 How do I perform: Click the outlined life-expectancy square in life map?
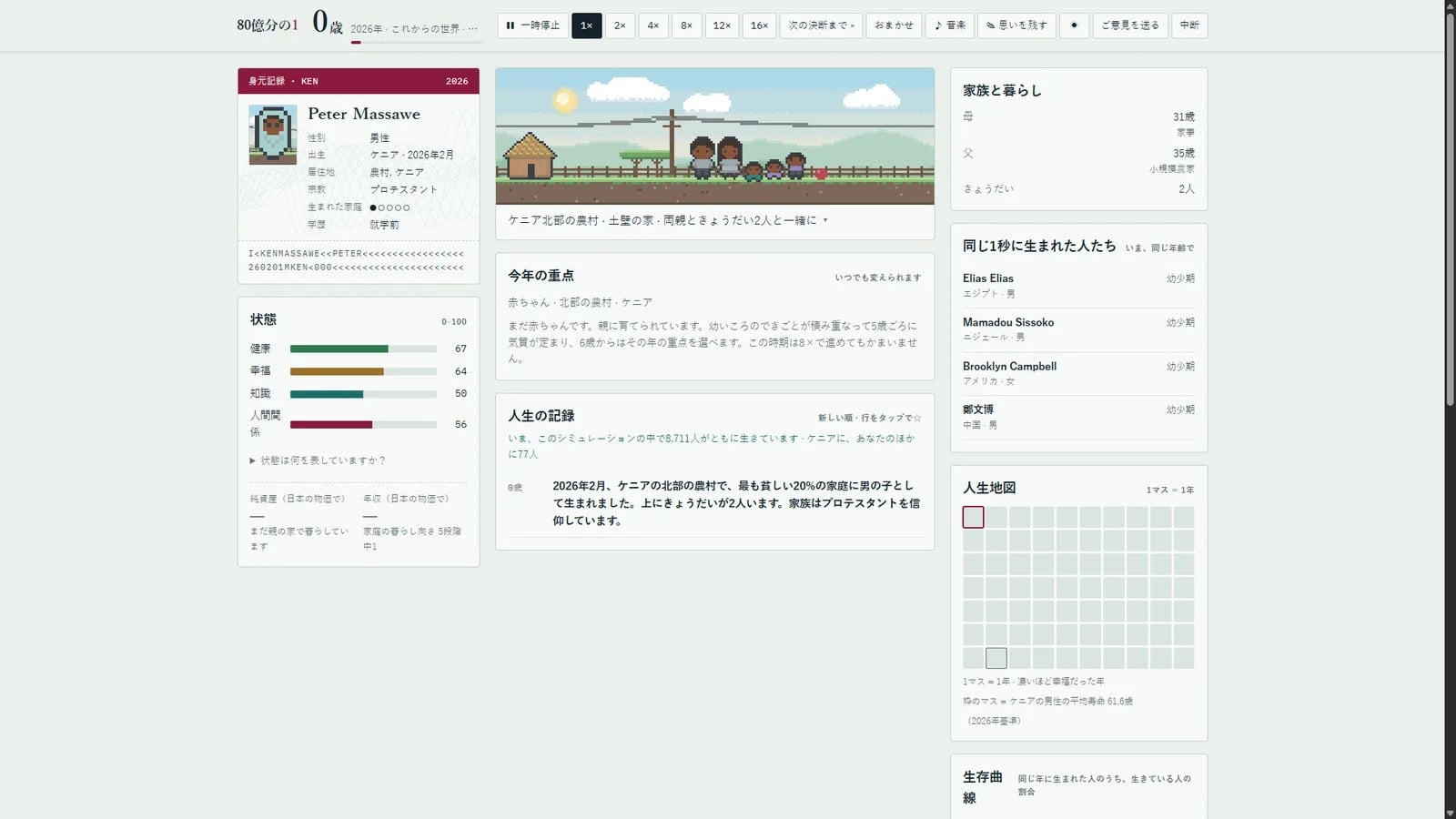(996, 658)
